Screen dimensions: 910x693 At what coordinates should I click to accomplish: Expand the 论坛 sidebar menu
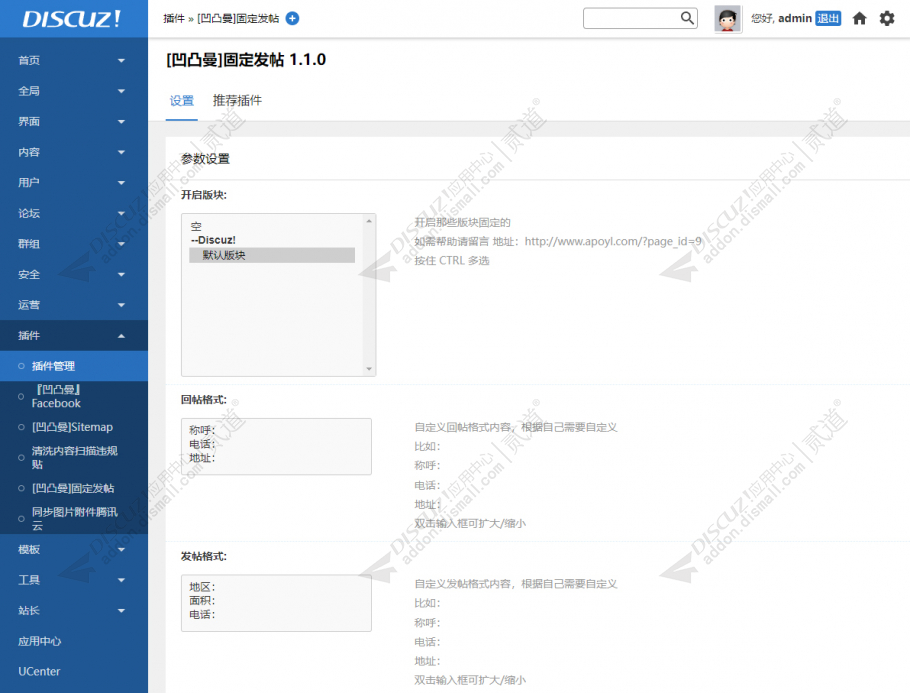click(x=74, y=213)
